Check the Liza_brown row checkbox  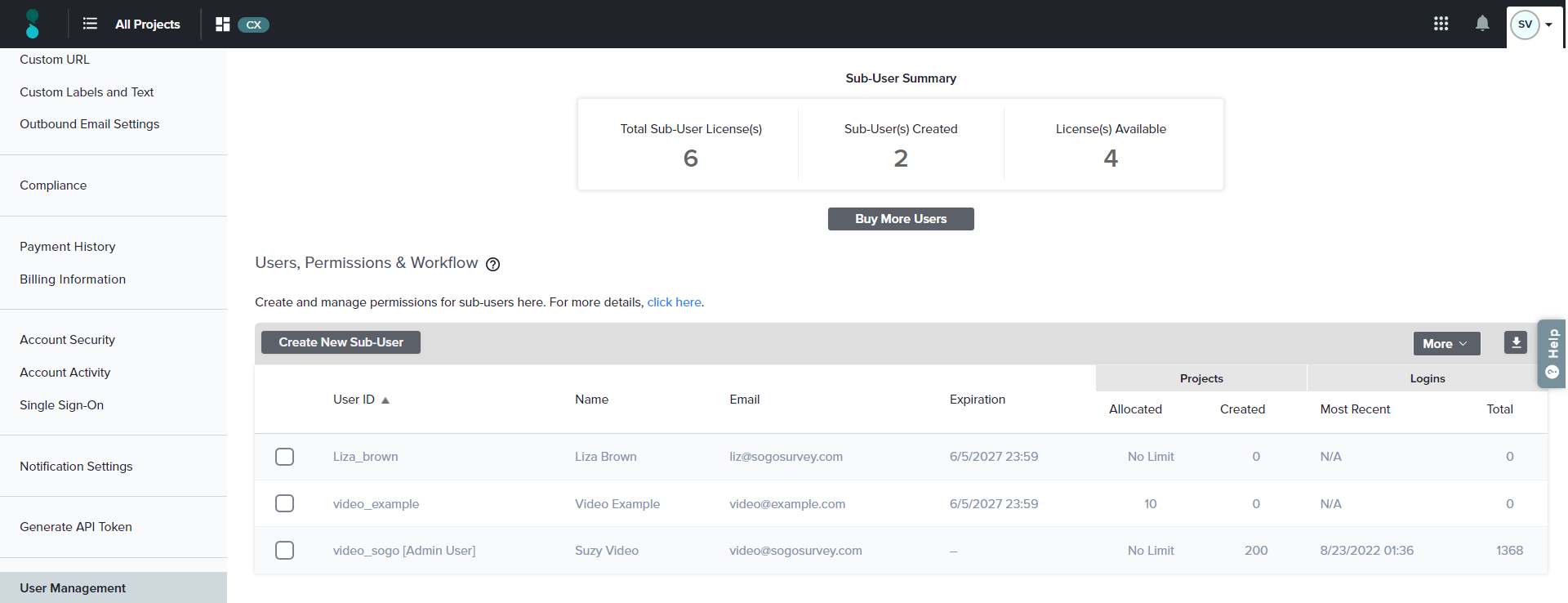pos(284,457)
